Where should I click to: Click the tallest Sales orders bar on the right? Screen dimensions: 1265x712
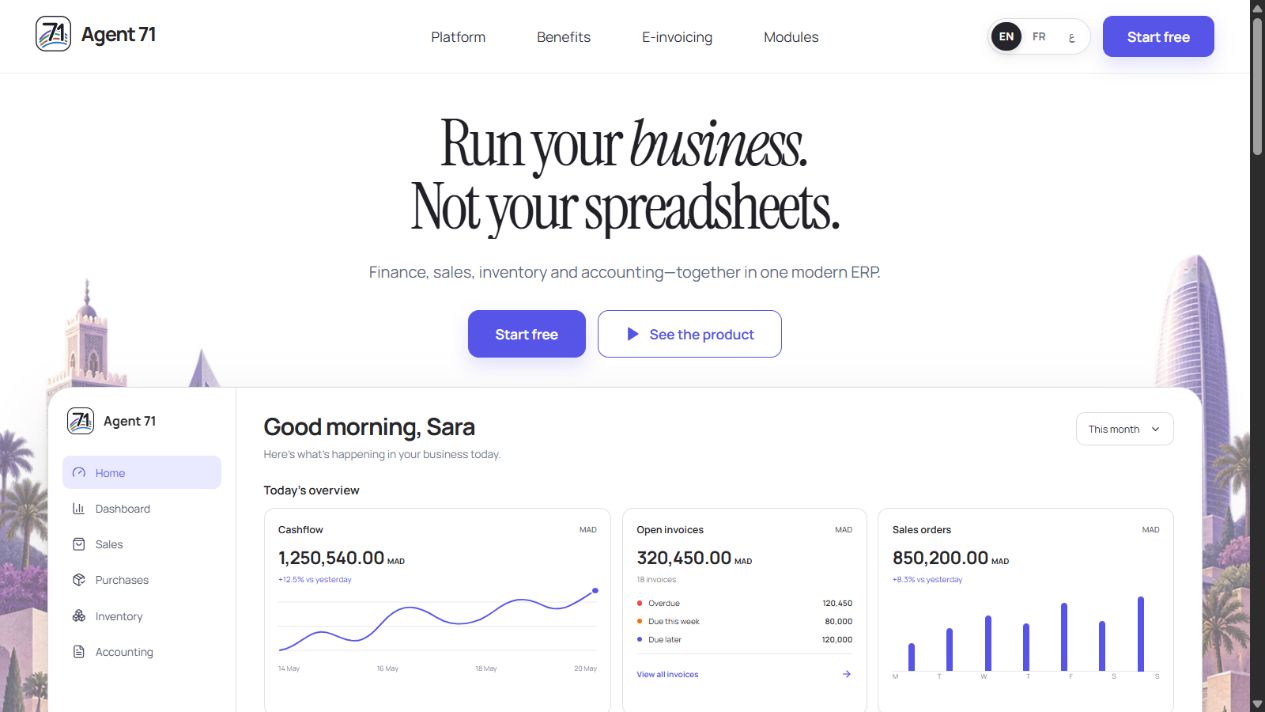[1140, 634]
